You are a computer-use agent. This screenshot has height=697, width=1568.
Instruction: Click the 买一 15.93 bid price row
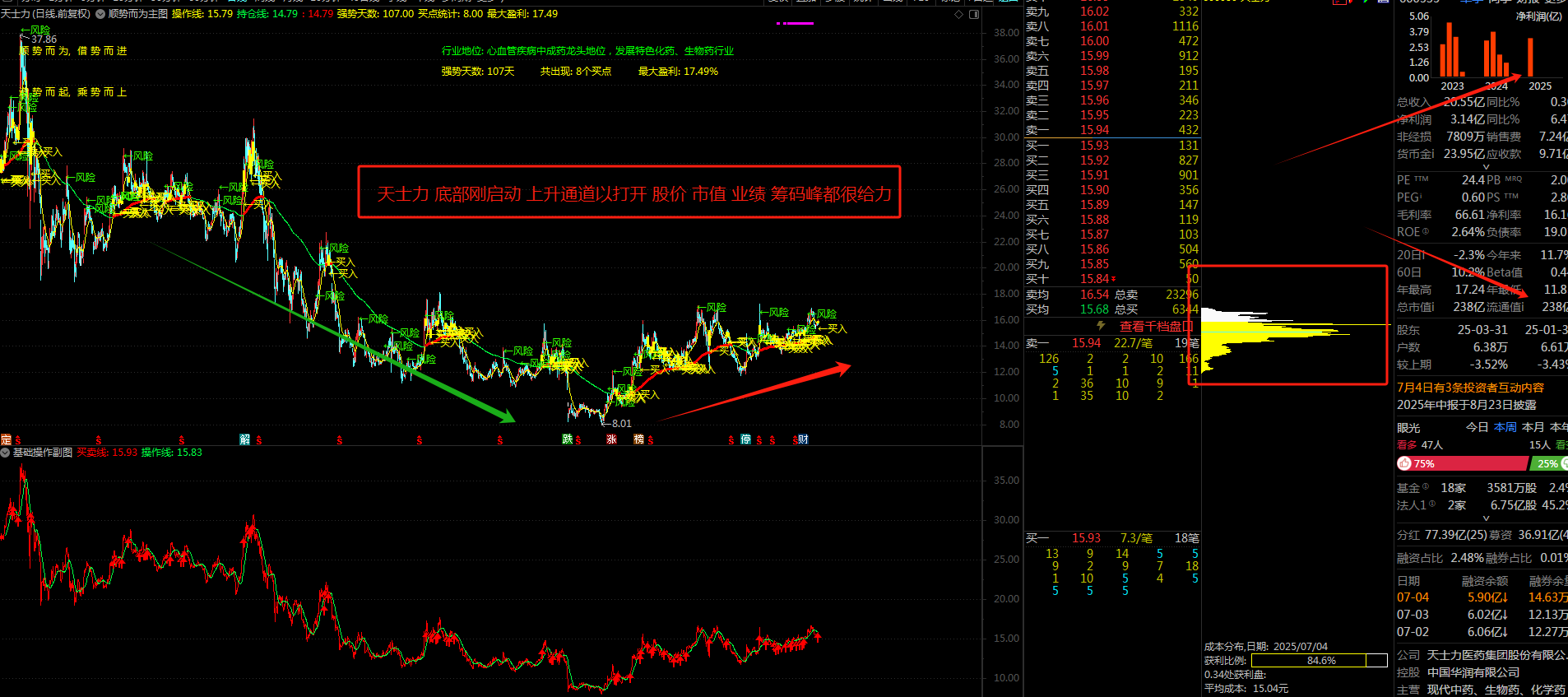tap(1112, 146)
